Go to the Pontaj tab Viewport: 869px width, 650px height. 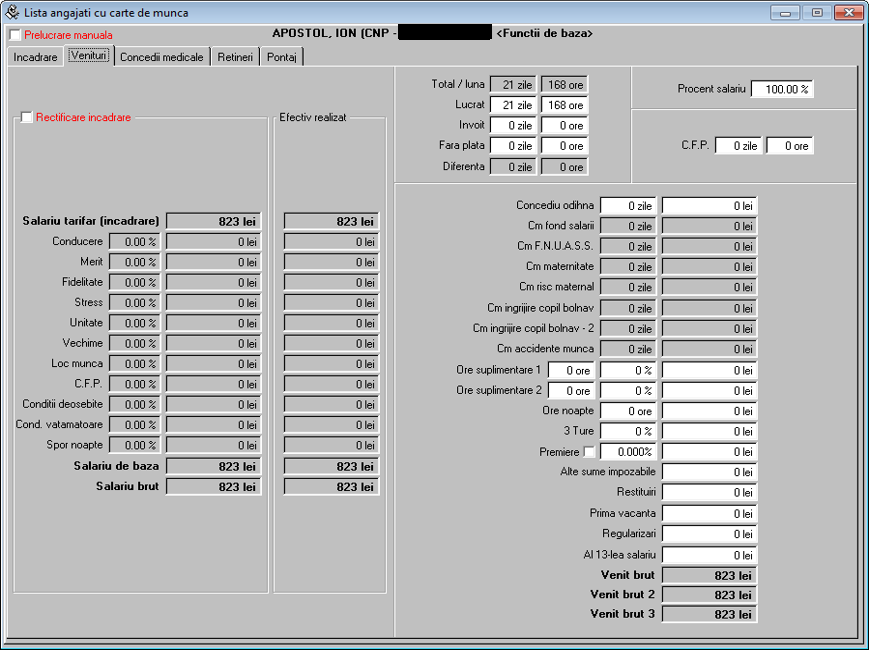click(282, 57)
